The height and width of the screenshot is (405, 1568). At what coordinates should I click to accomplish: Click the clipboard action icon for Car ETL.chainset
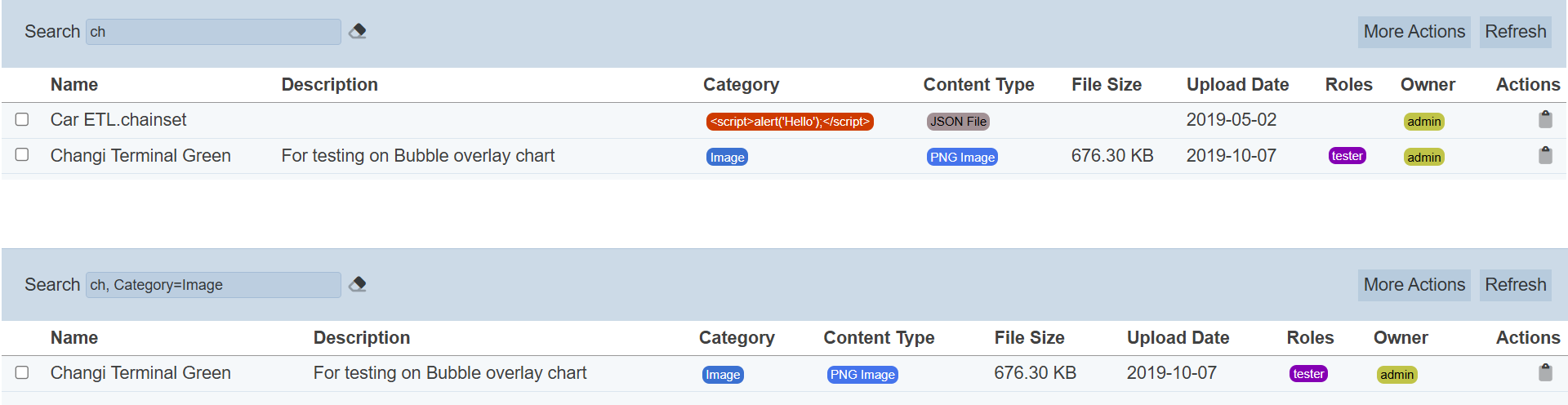pos(1545,120)
